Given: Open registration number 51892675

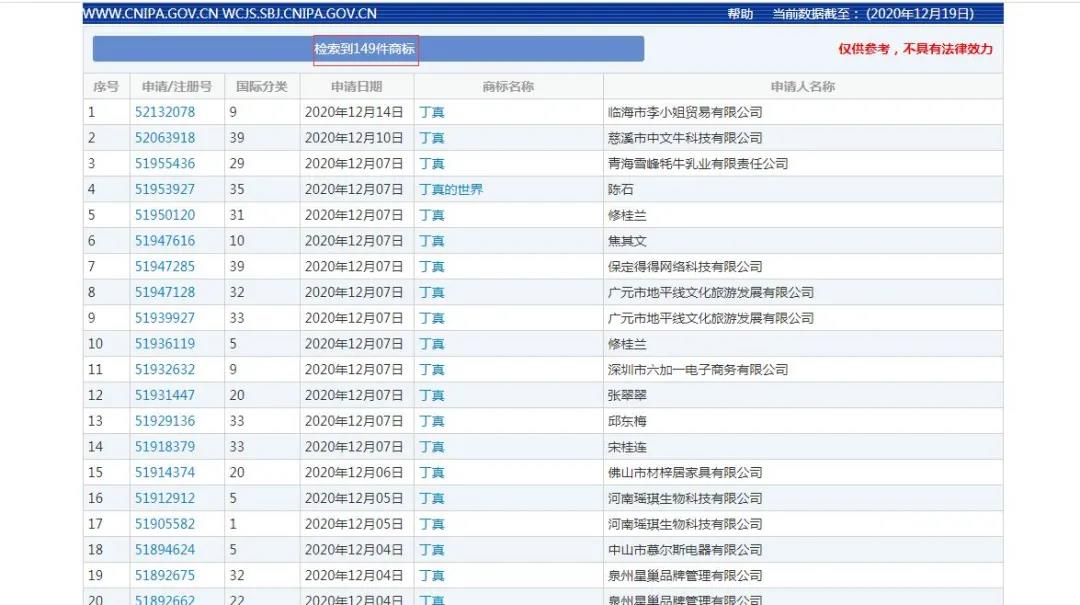Looking at the screenshot, I should tap(165, 576).
